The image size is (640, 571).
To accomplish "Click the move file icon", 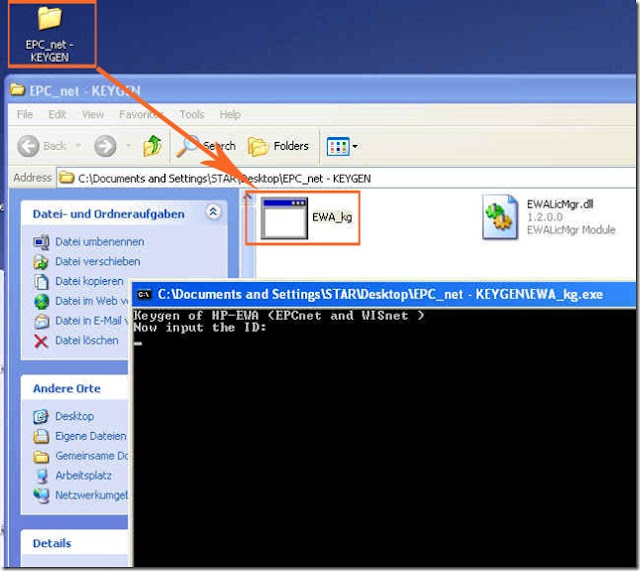I will click(x=41, y=262).
